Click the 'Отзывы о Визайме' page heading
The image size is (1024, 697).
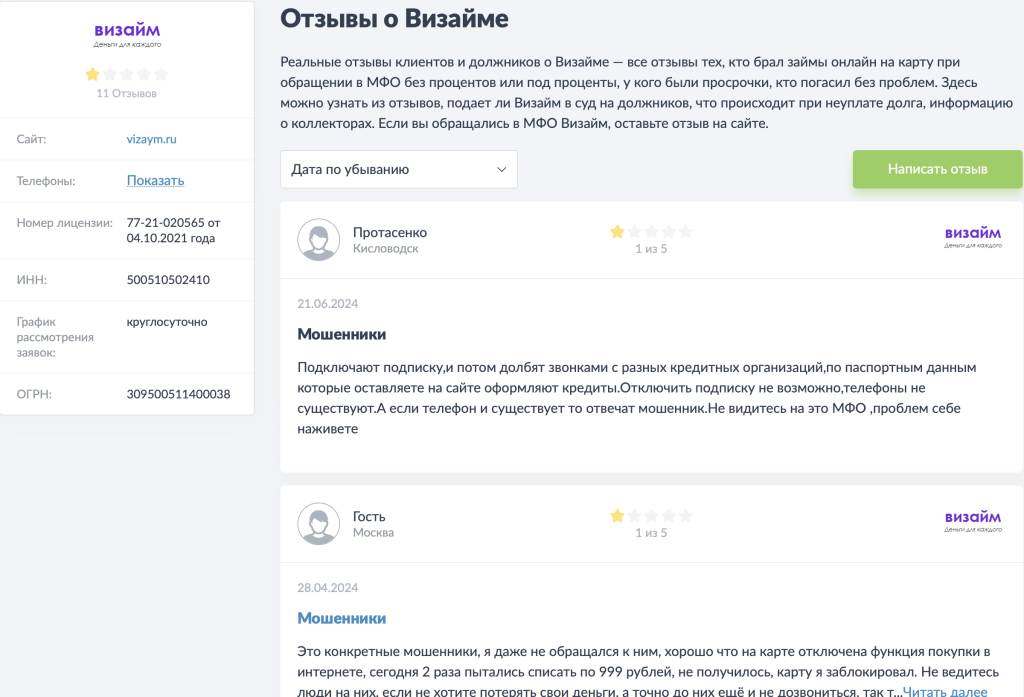(x=394, y=18)
